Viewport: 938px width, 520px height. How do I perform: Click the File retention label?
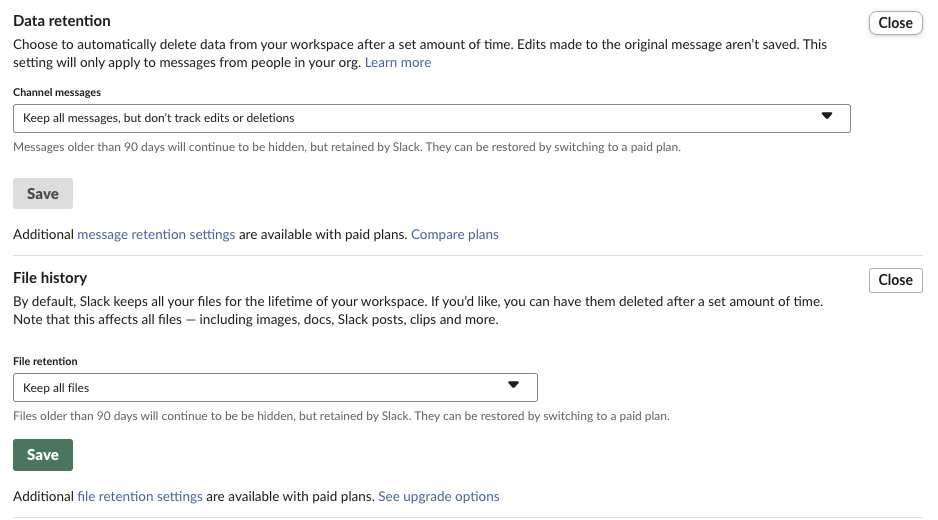coord(45,361)
